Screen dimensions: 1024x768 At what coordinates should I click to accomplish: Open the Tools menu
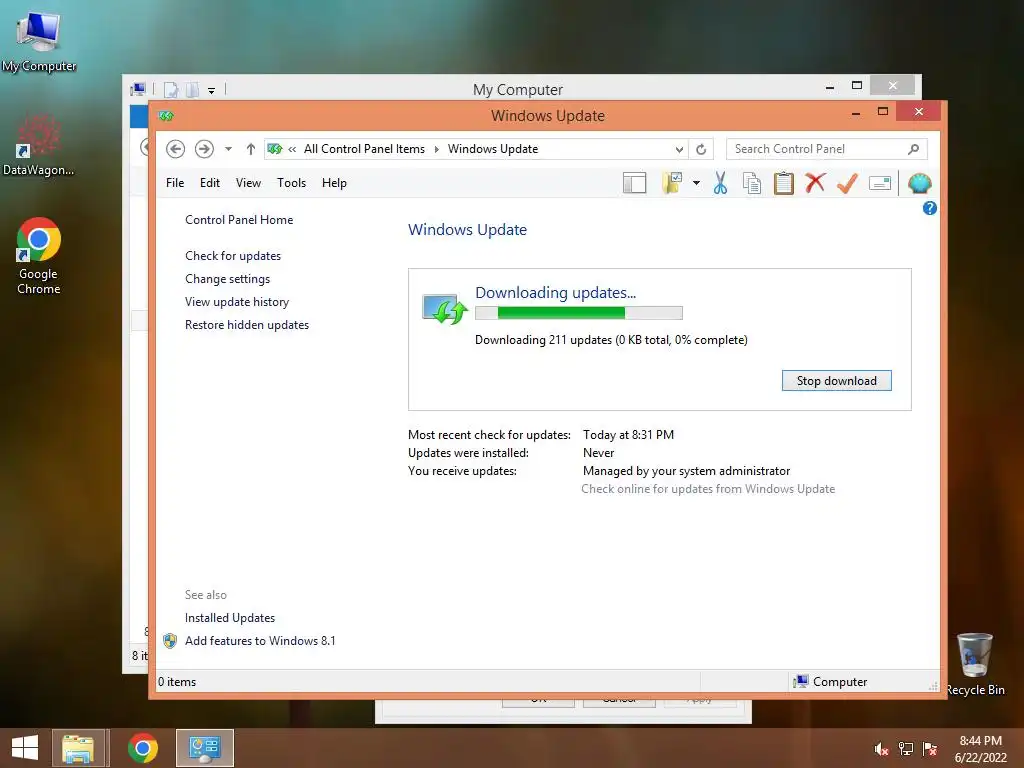(291, 183)
